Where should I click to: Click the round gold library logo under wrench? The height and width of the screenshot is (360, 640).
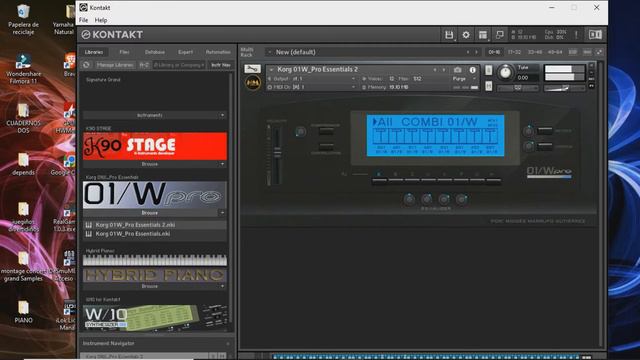point(253,83)
